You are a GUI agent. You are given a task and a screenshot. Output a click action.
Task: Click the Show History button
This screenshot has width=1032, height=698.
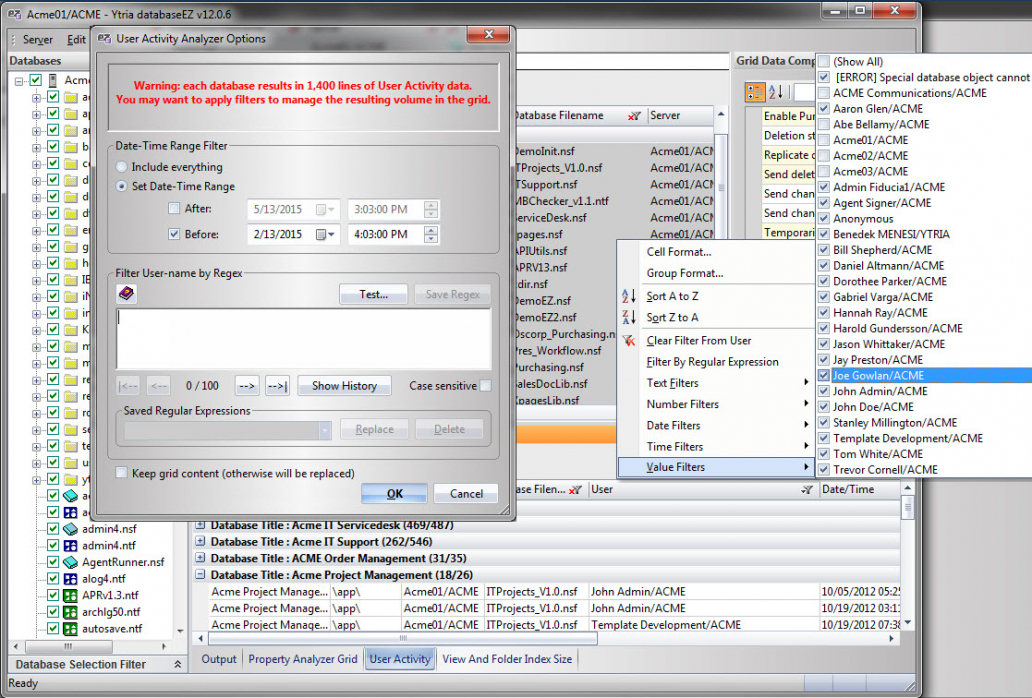(x=344, y=386)
